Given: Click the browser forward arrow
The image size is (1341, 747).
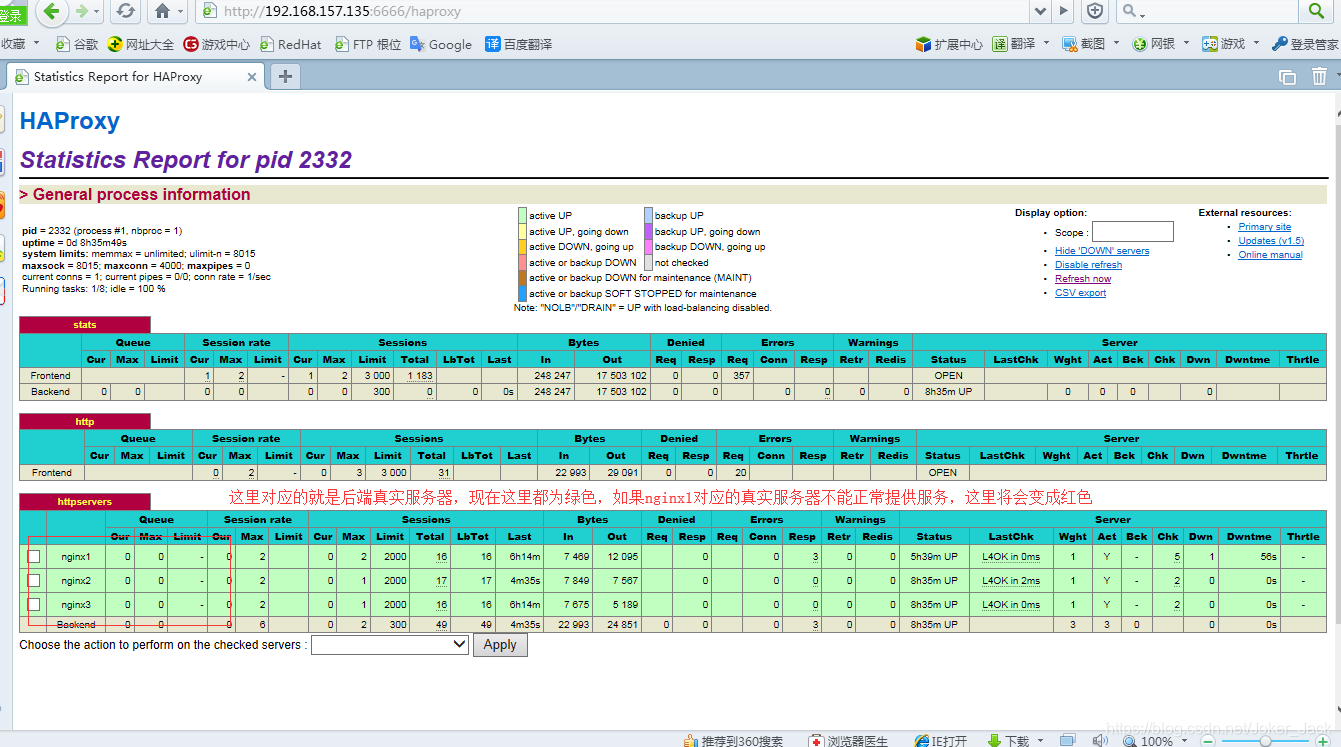Looking at the screenshot, I should (81, 11).
